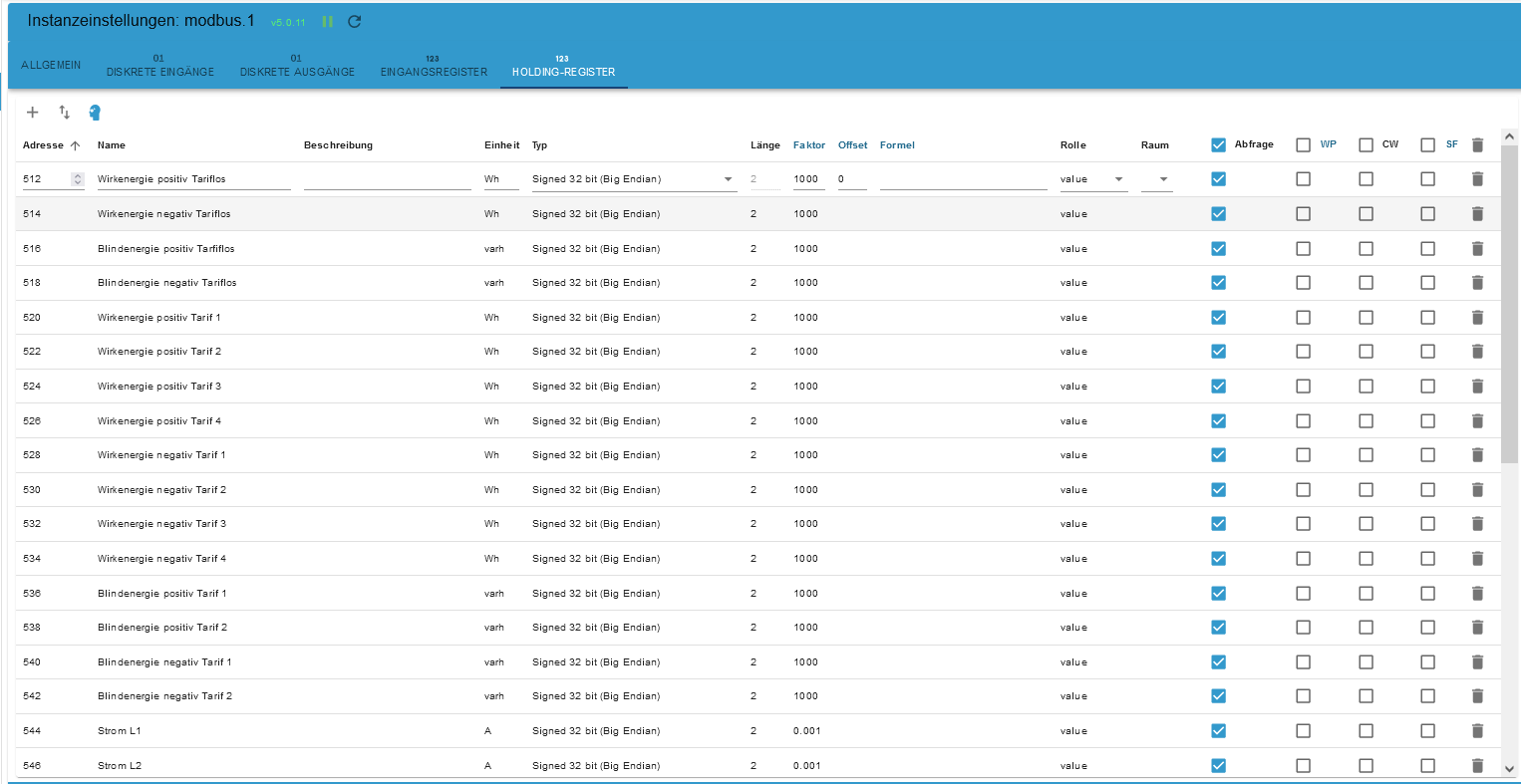This screenshot has height=784, width=1521.
Task: Delete row 544 Strom L1
Action: [1477, 731]
